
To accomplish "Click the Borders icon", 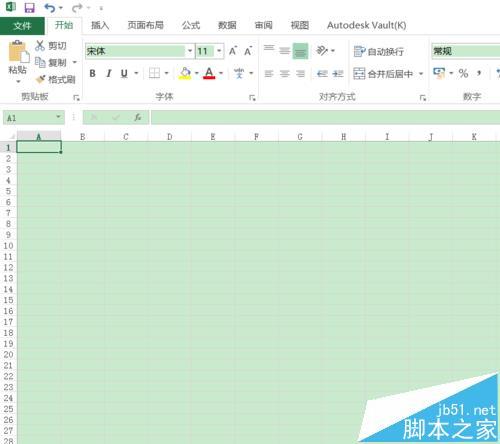I will click(154, 73).
